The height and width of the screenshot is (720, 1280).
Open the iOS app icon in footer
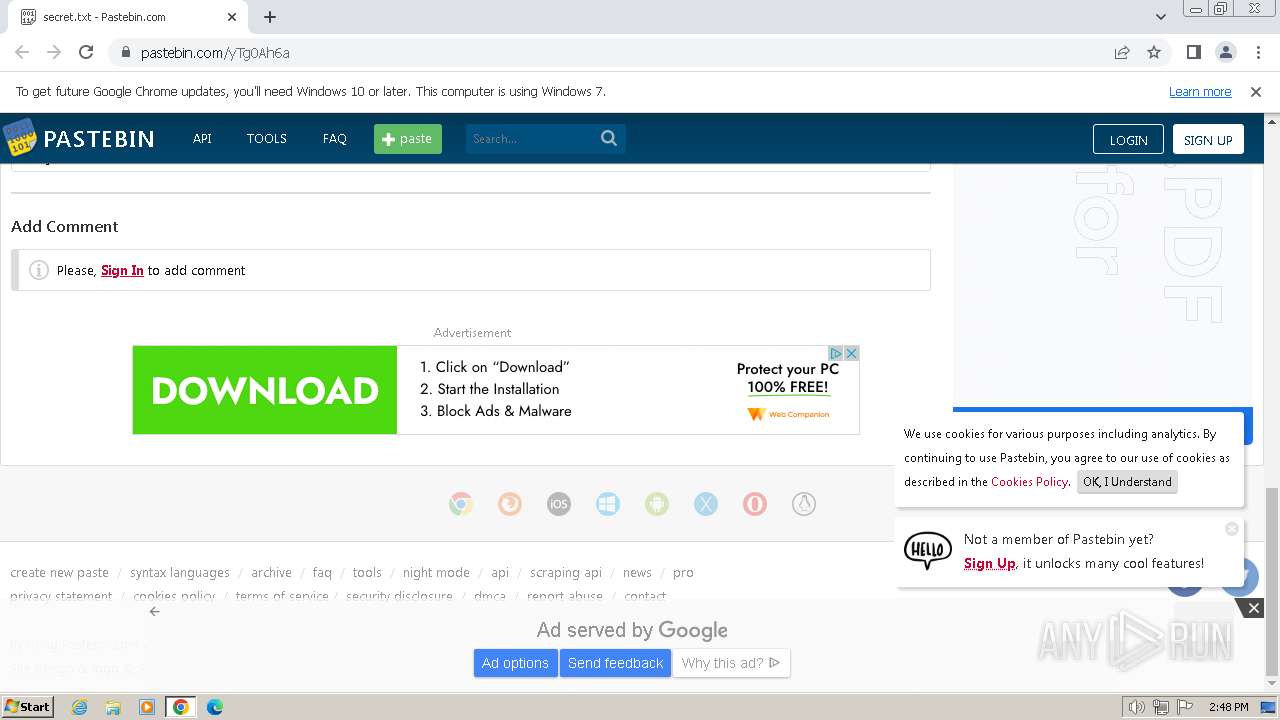[559, 504]
